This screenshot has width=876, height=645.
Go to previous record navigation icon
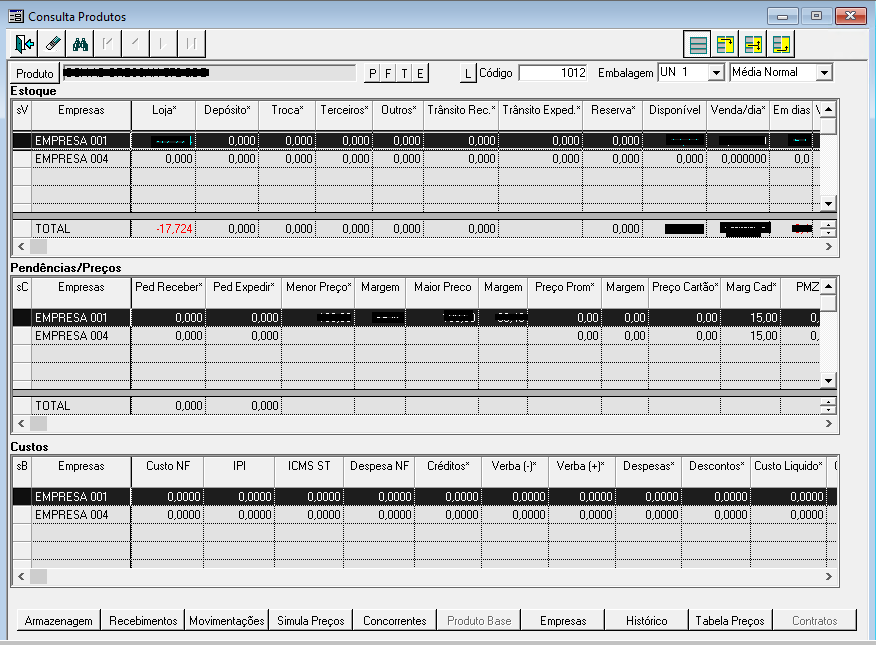[136, 44]
